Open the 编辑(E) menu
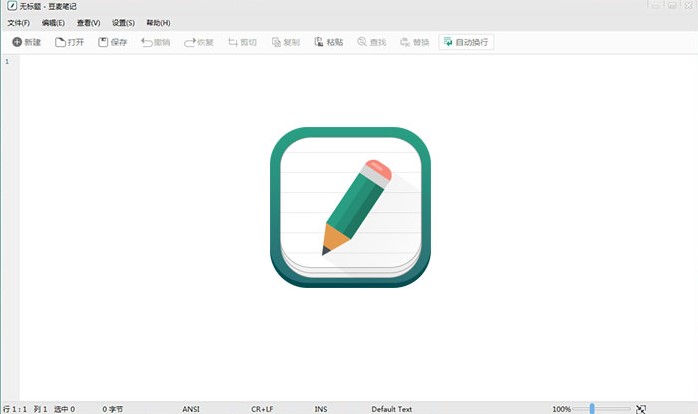 pyautogui.click(x=53, y=23)
